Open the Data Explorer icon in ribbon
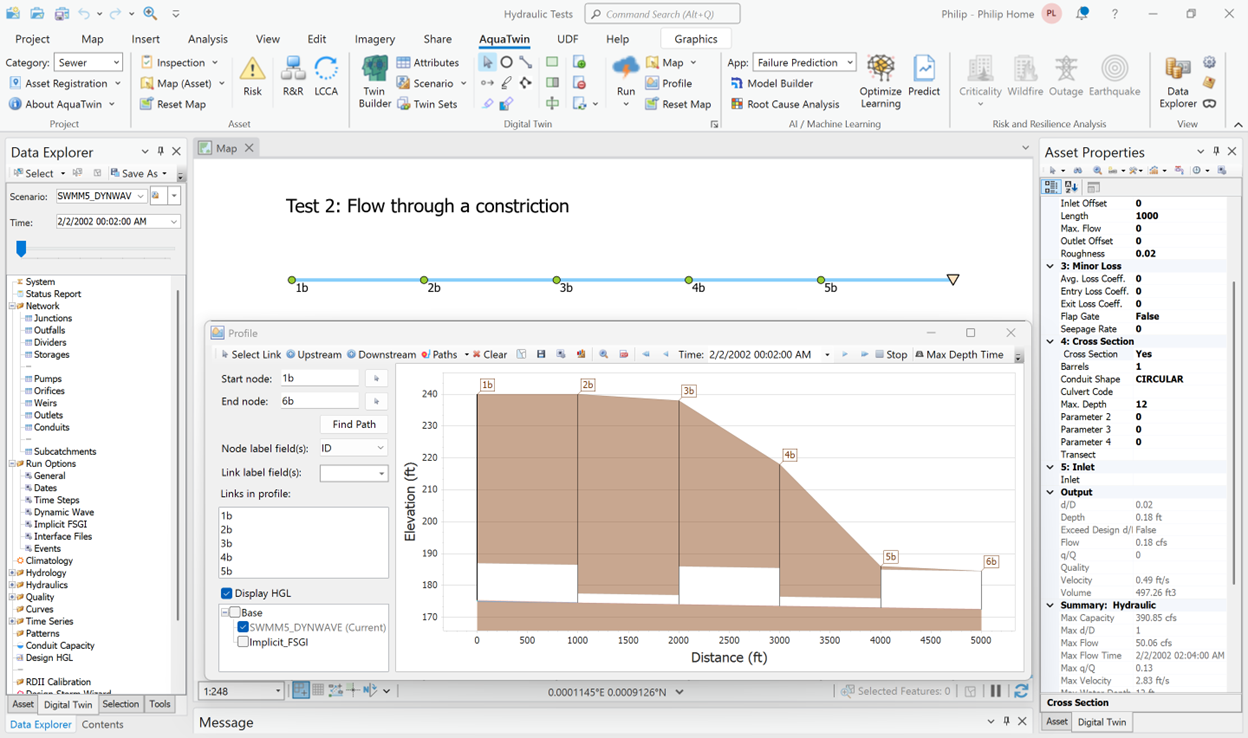This screenshot has width=1248, height=738. click(1178, 80)
